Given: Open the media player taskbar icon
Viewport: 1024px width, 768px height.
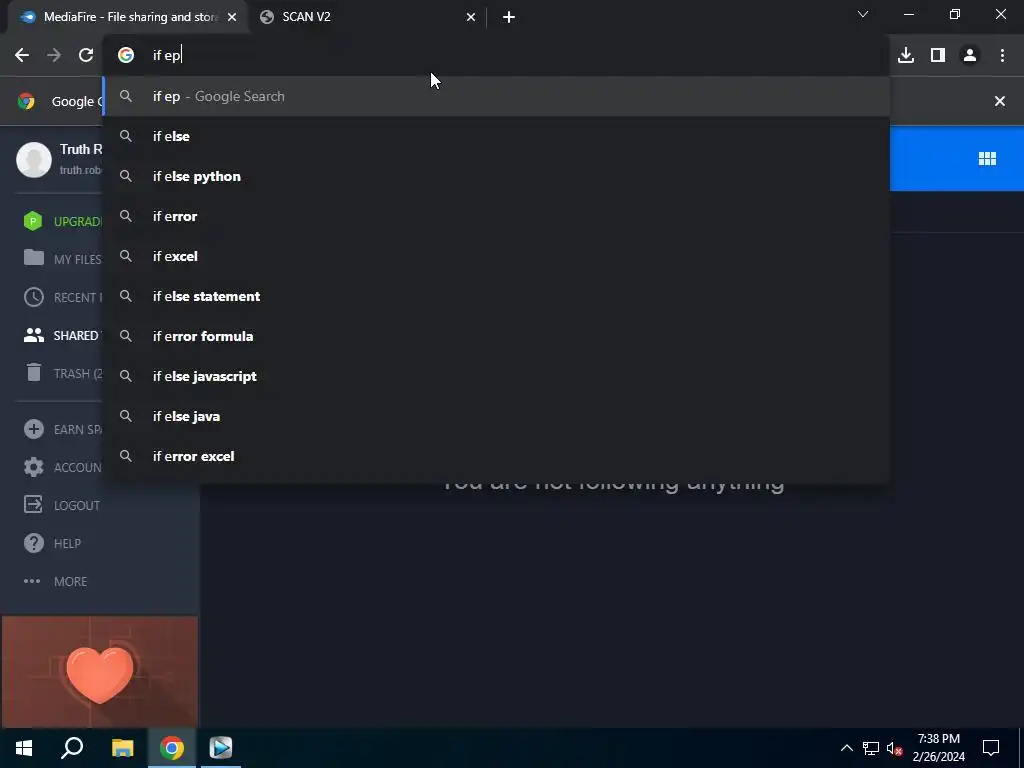Looking at the screenshot, I should 221,748.
